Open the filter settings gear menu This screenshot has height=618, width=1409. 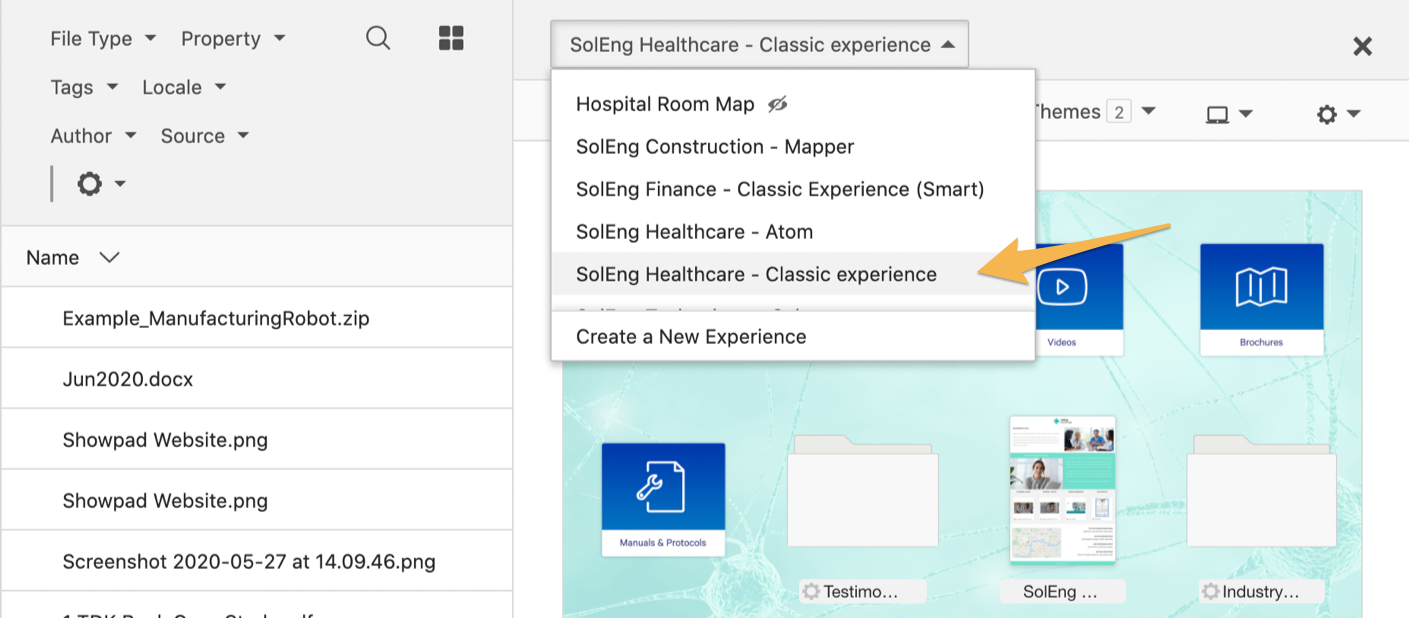[x=101, y=184]
